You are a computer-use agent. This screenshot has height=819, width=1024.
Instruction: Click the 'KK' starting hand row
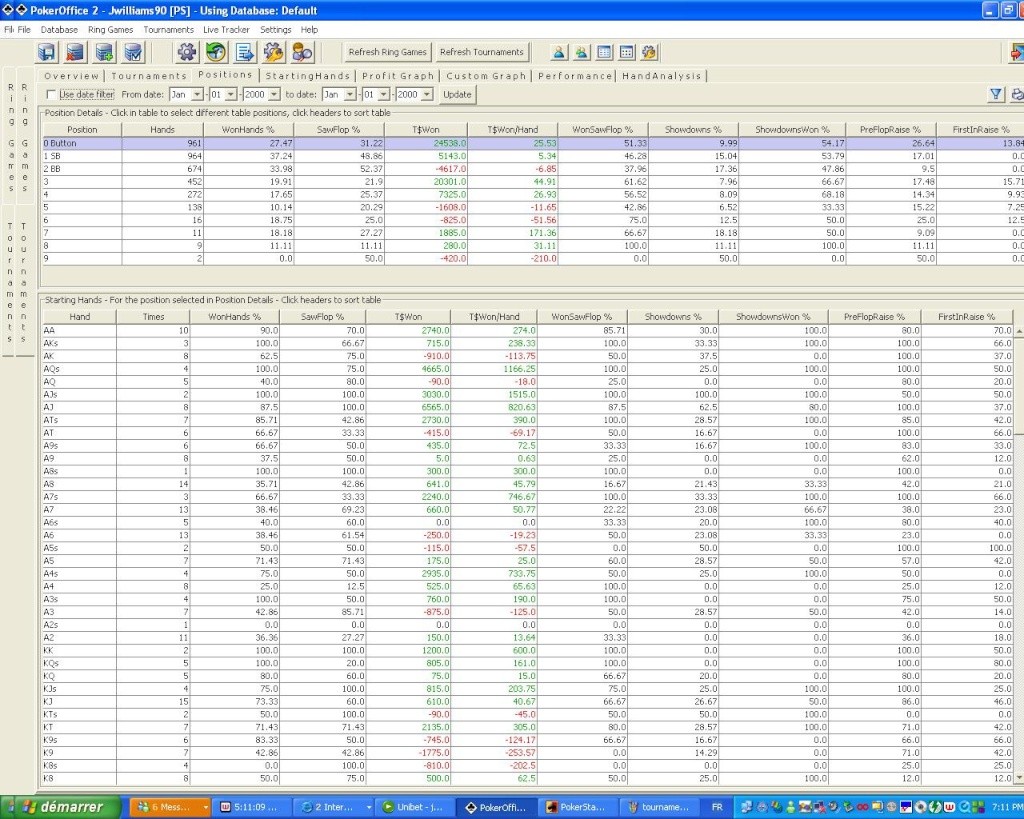(x=528, y=650)
